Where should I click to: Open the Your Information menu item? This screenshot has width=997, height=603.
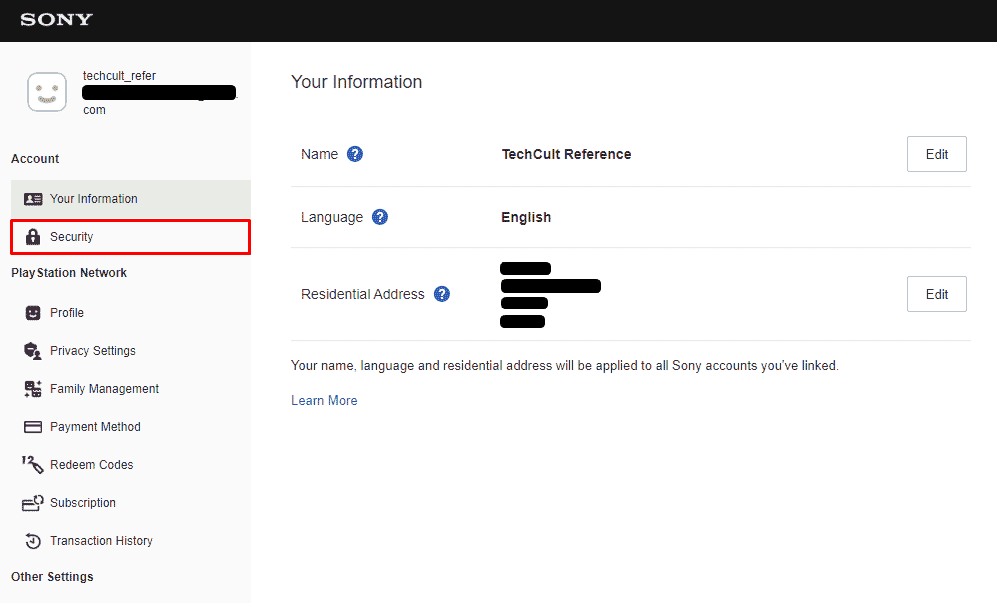(x=131, y=199)
